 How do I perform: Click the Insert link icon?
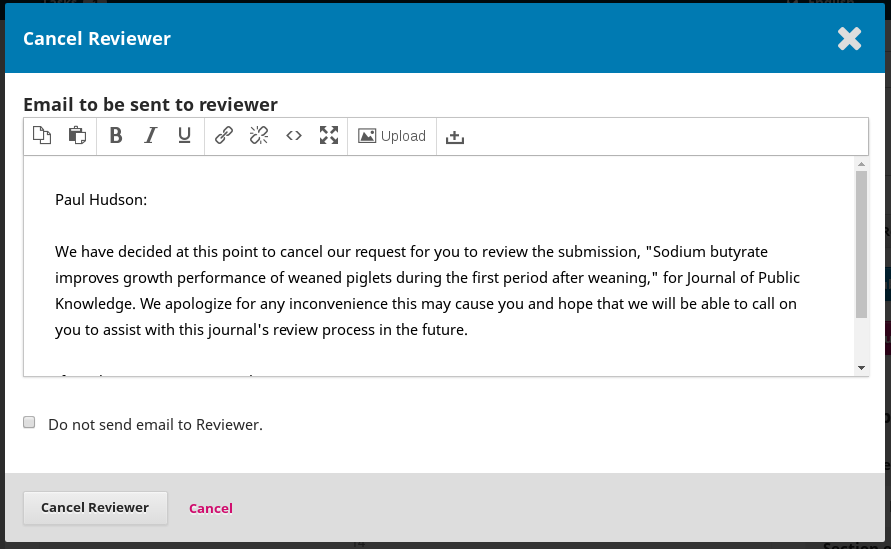pyautogui.click(x=224, y=136)
